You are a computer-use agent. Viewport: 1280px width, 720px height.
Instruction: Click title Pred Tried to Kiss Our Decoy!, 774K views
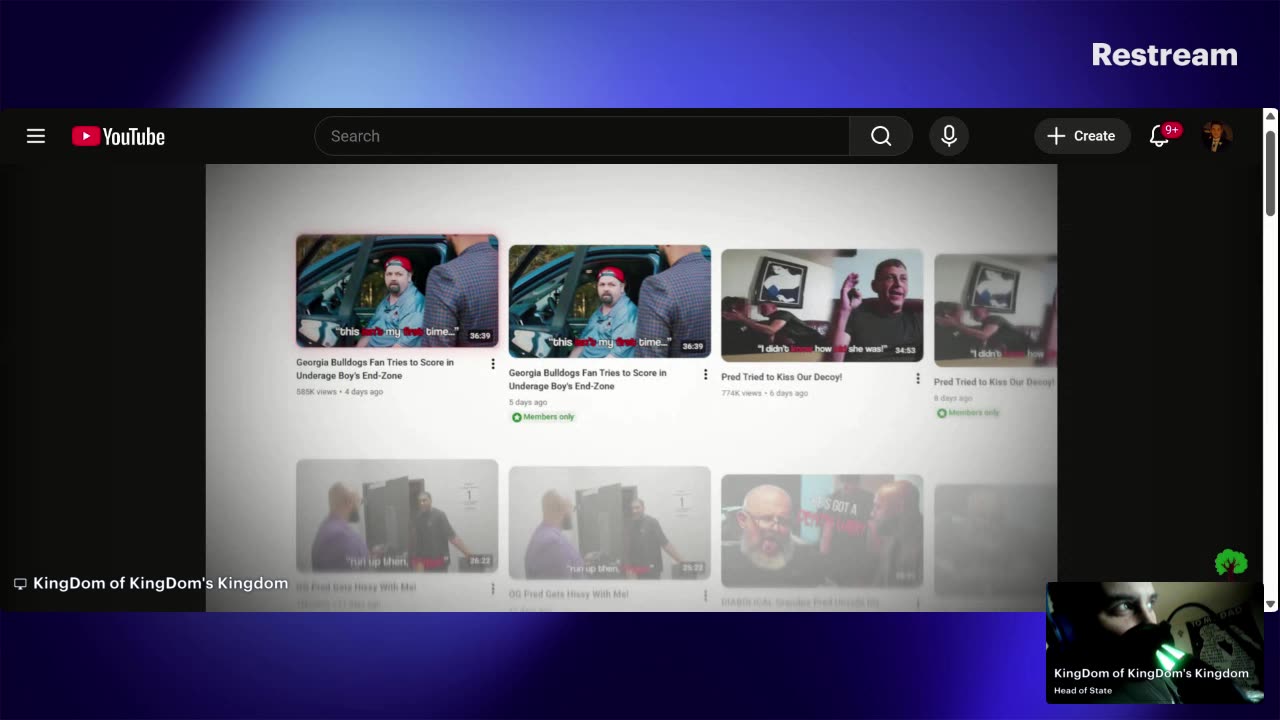(782, 377)
